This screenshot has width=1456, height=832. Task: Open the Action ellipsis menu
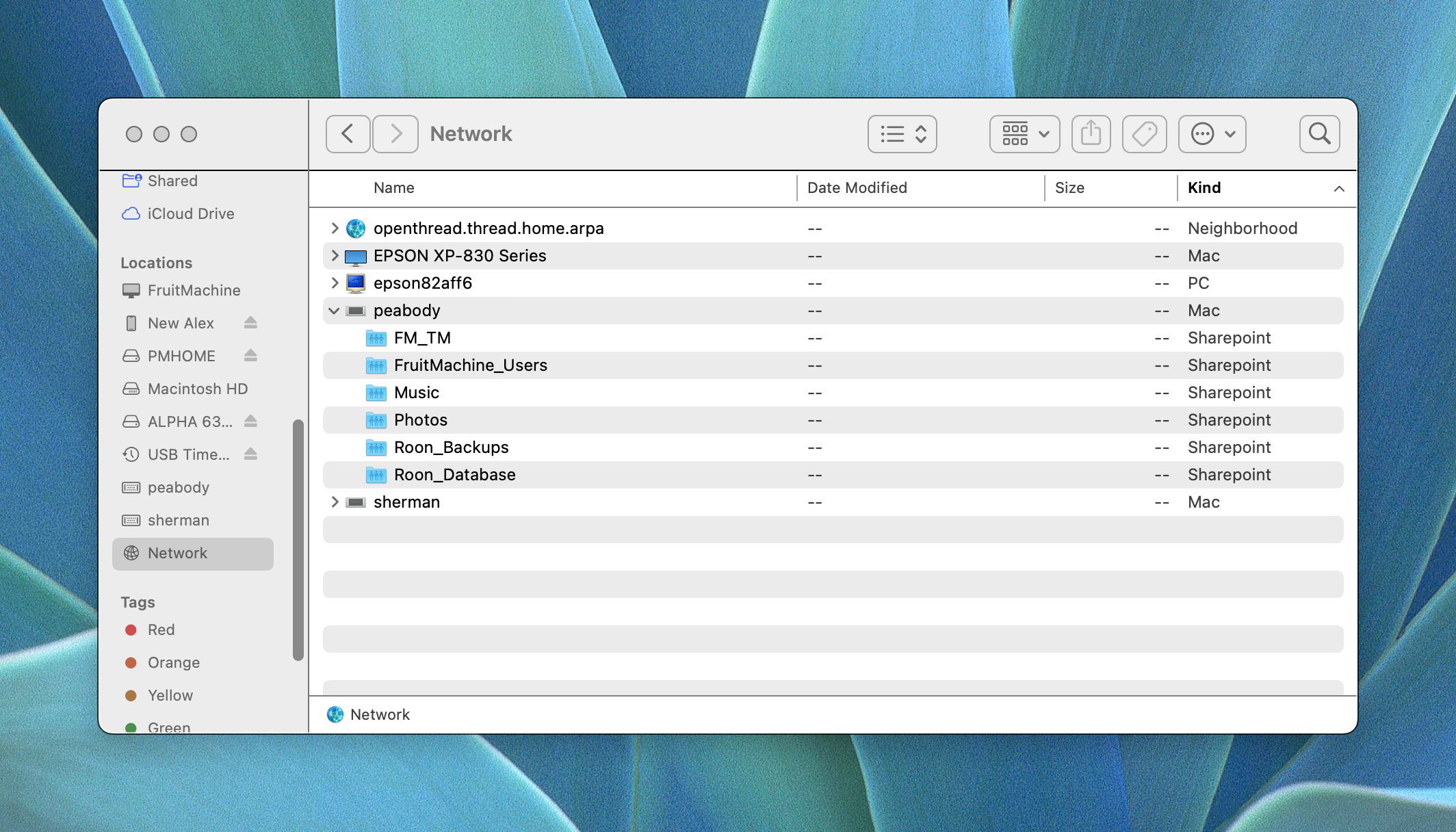tap(1212, 134)
